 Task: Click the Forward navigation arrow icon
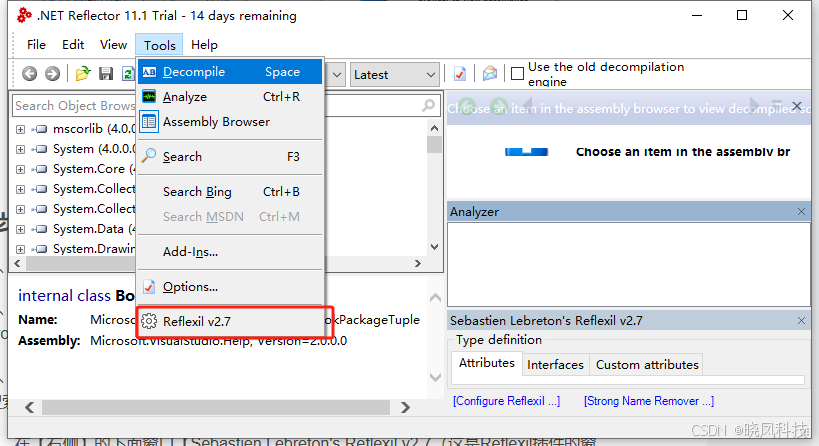point(52,74)
